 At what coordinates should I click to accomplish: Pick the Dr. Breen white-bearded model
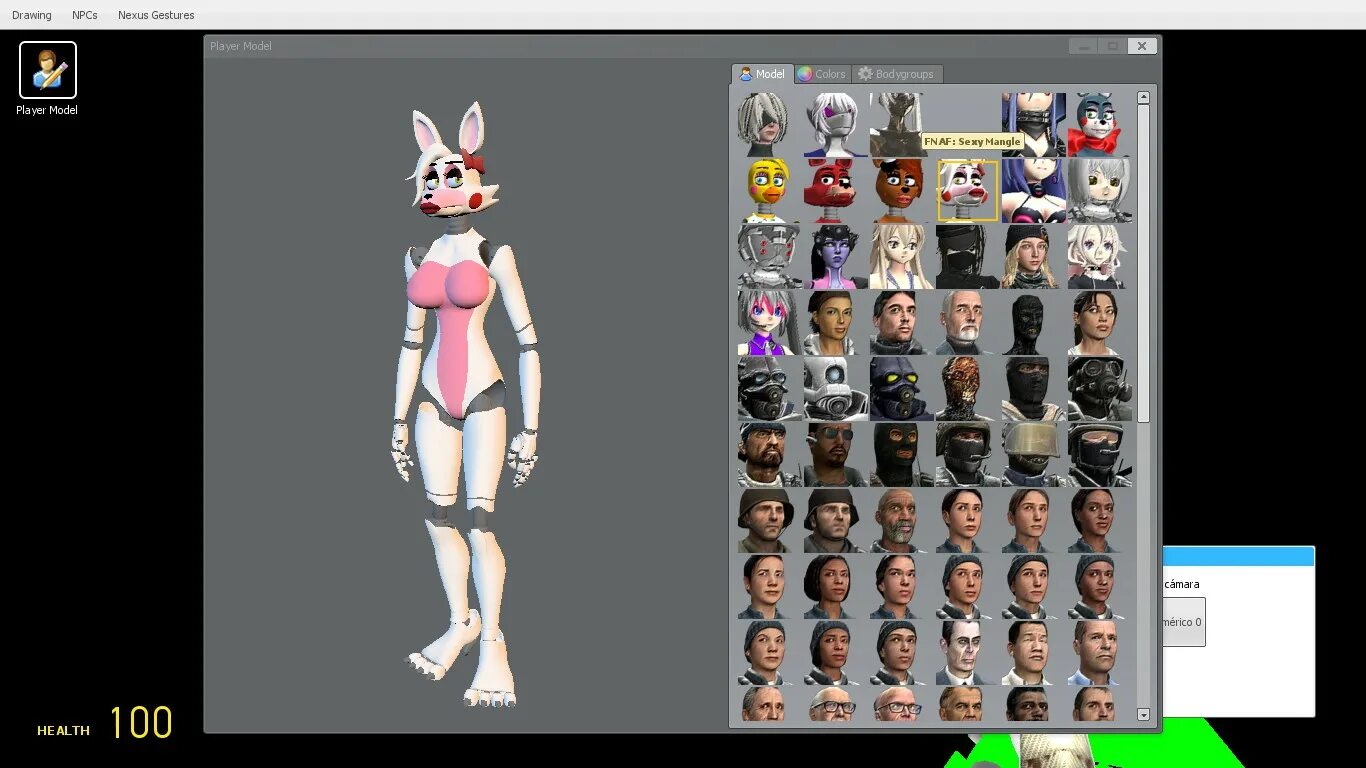[967, 322]
